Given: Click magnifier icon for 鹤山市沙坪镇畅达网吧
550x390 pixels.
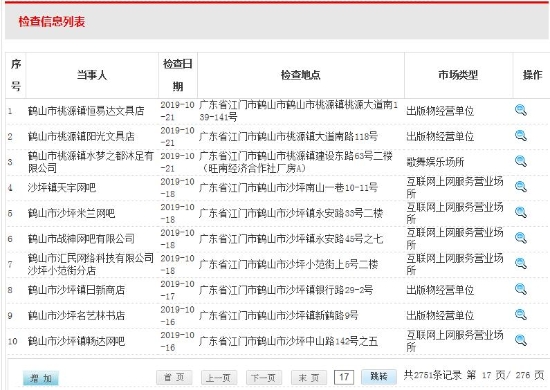Looking at the screenshot, I should pos(521,340).
